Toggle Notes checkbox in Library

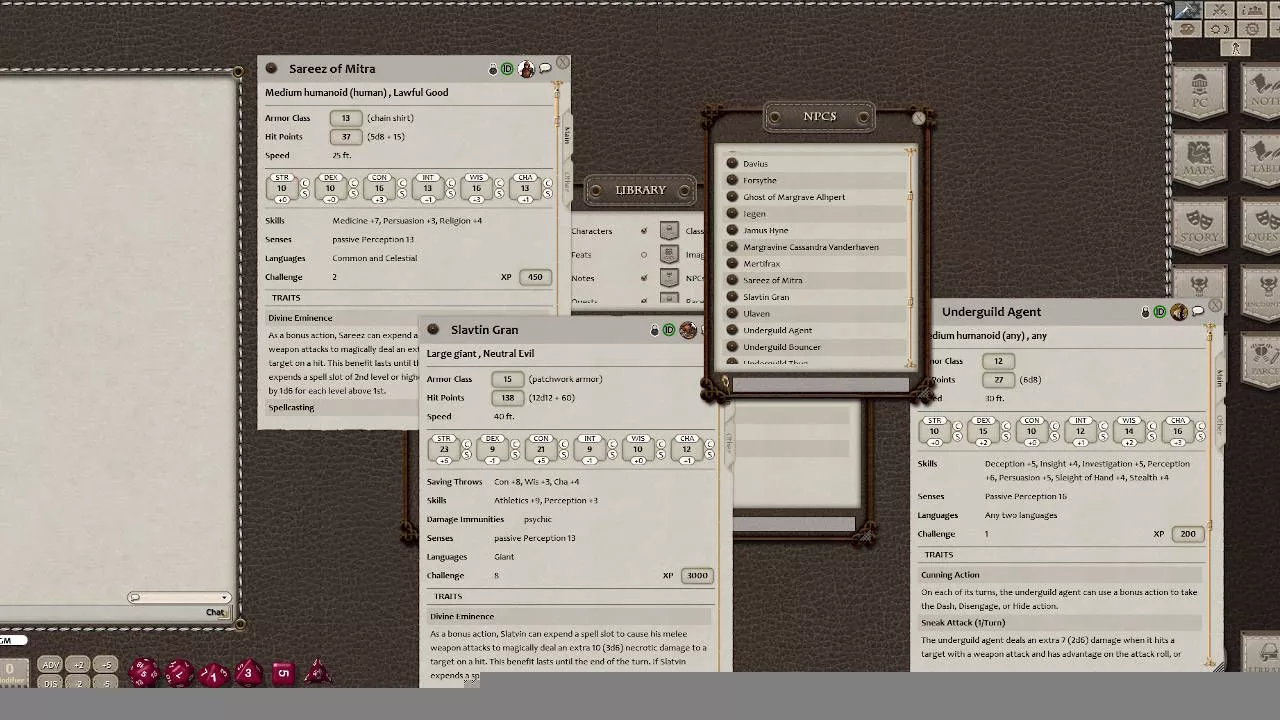(x=644, y=278)
